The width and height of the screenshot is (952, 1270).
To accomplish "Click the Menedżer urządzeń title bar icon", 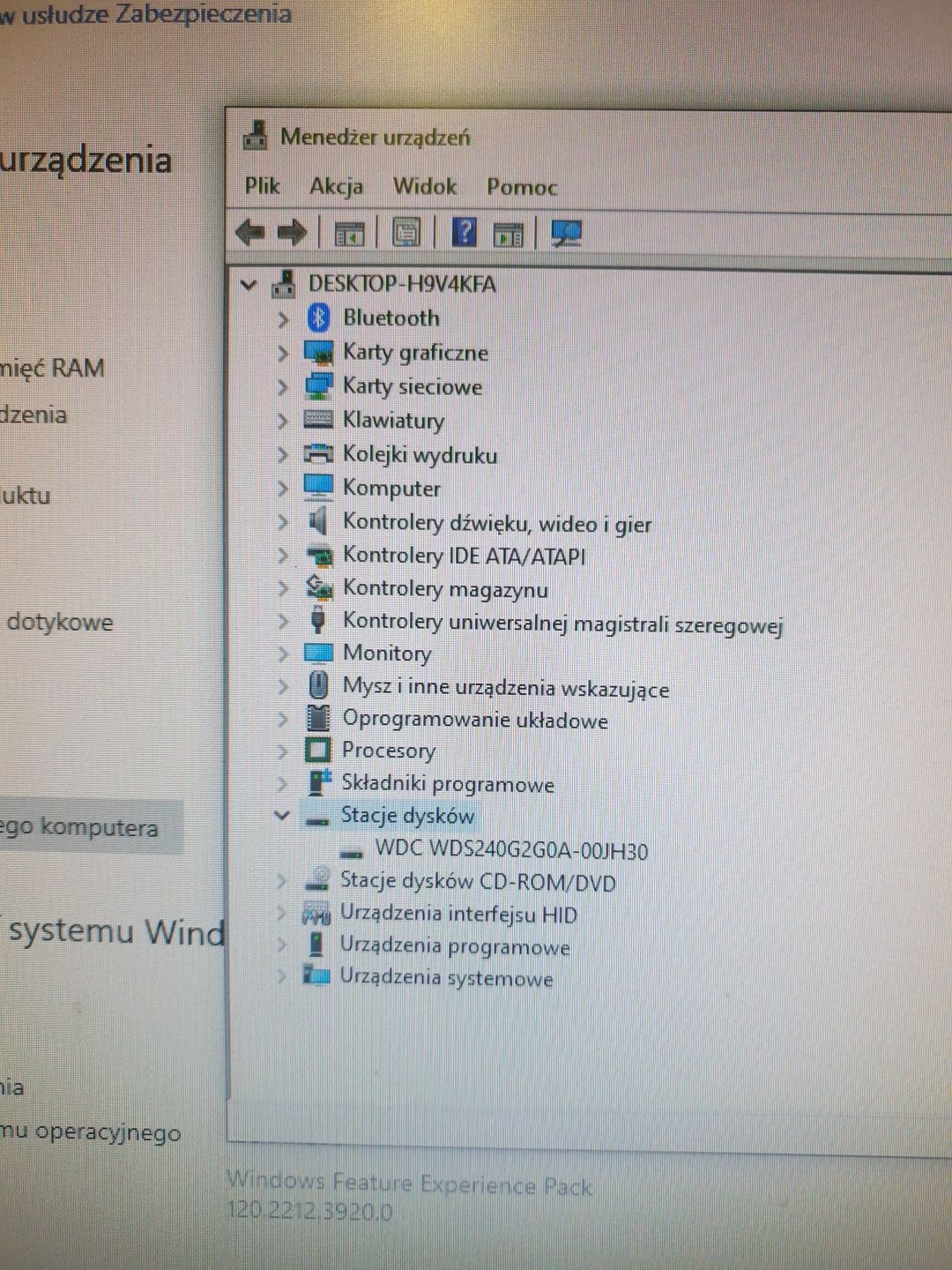I will coord(256,135).
